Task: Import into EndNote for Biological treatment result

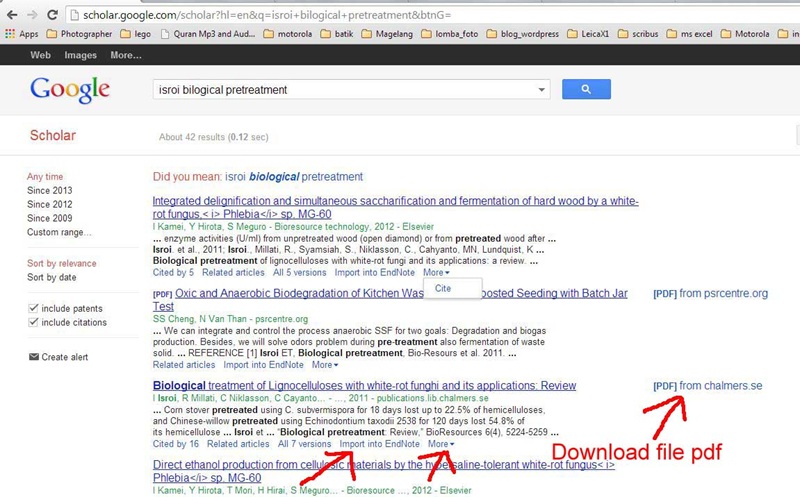Action: click(x=380, y=444)
